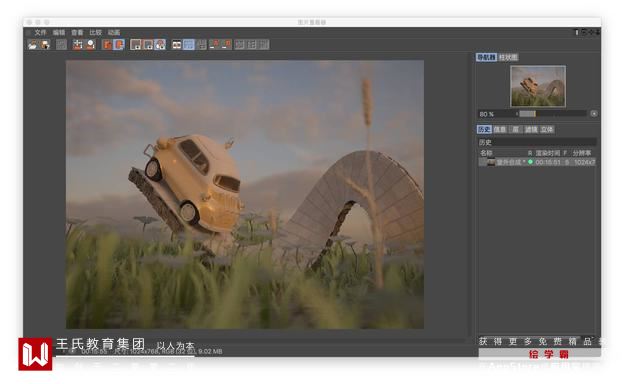
Task: Click the history entry thumbnail icon
Action: (491, 162)
